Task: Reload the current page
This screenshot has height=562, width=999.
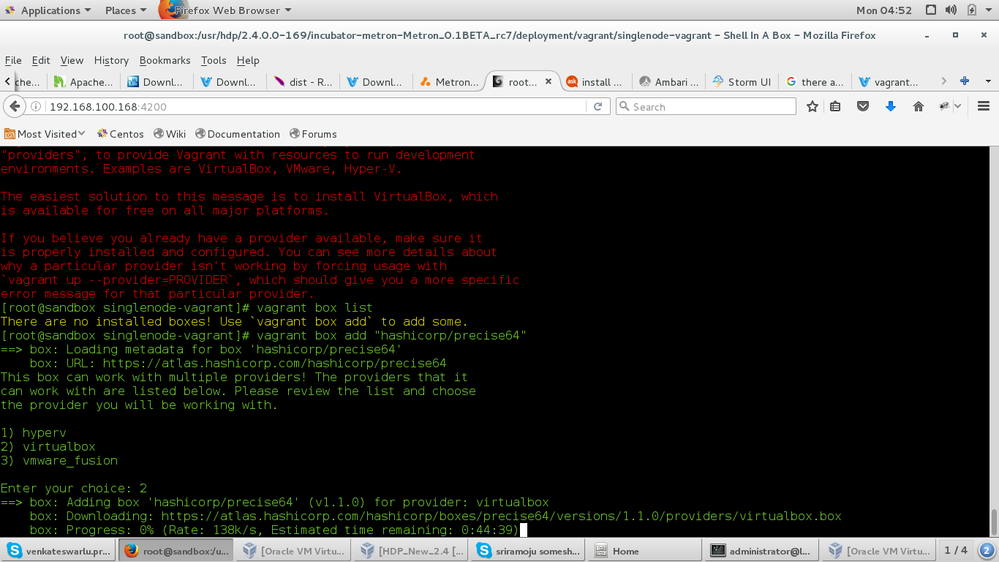Action: pos(598,106)
